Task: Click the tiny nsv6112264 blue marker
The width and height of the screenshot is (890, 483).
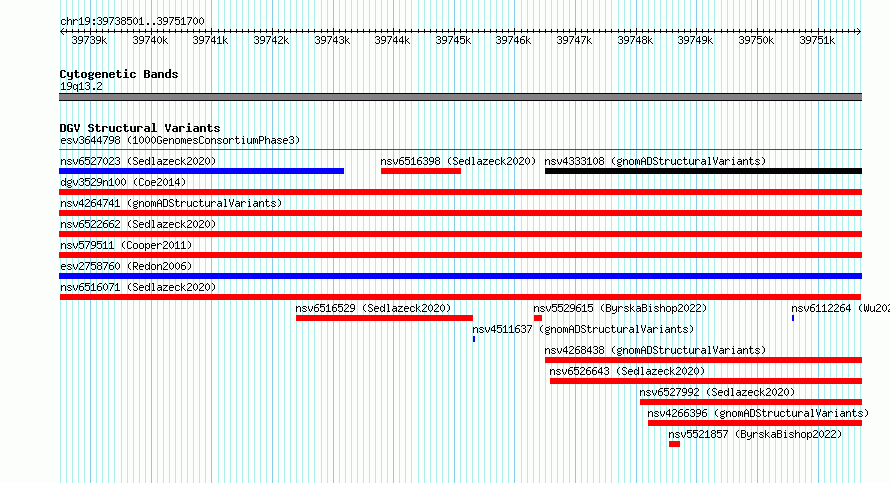Action: [793, 318]
